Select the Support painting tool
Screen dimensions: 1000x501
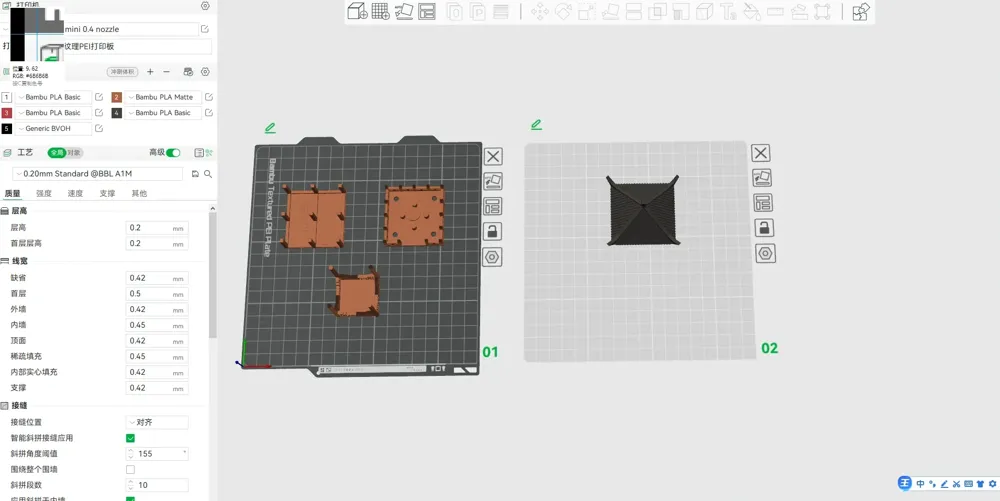tap(680, 11)
